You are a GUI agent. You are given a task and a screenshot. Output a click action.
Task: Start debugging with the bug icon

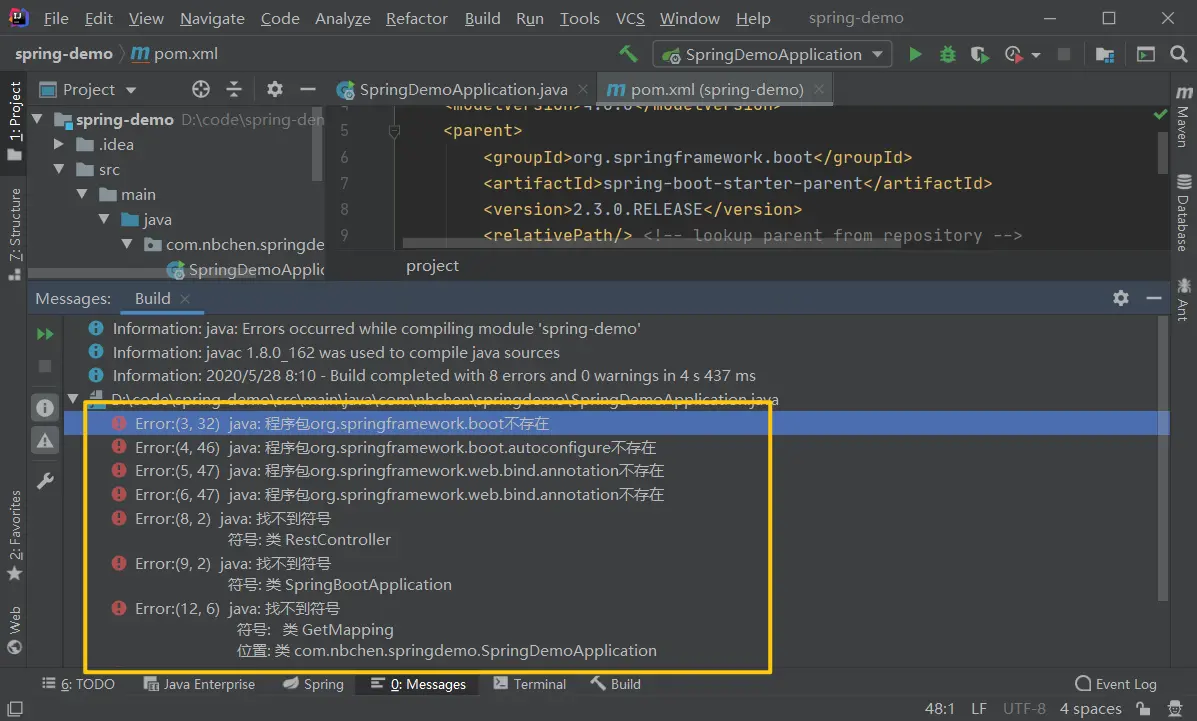947,54
